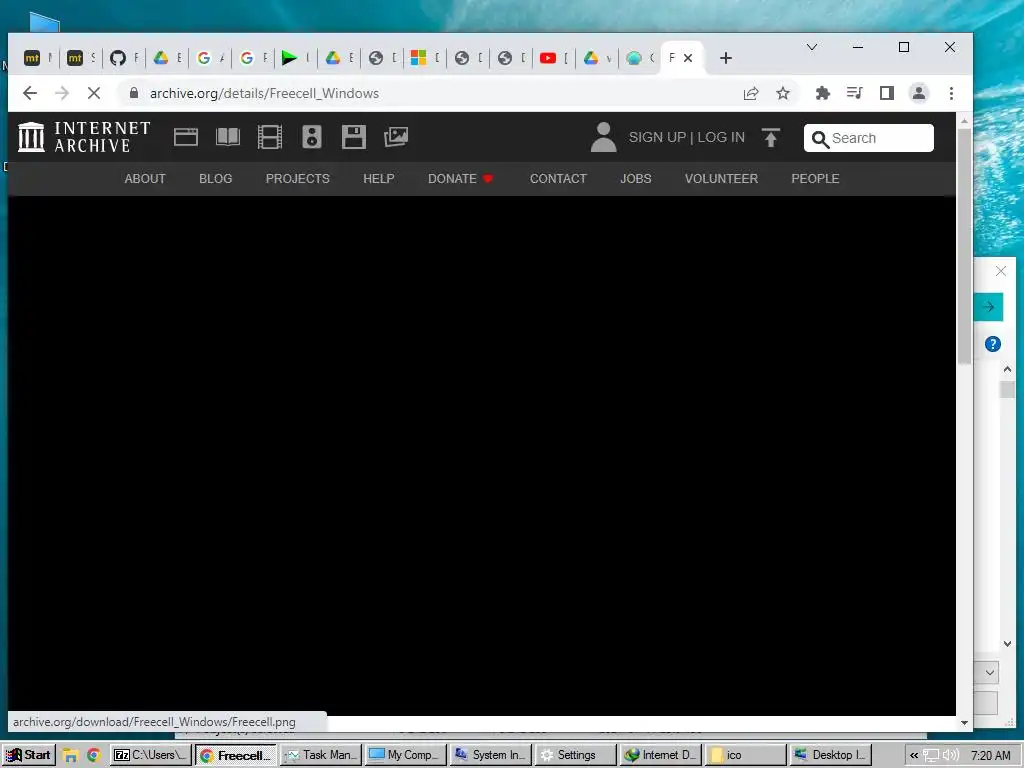Image resolution: width=1024 pixels, height=768 pixels.
Task: Launch File Explorer quick-launch icon
Action: [x=71, y=756]
